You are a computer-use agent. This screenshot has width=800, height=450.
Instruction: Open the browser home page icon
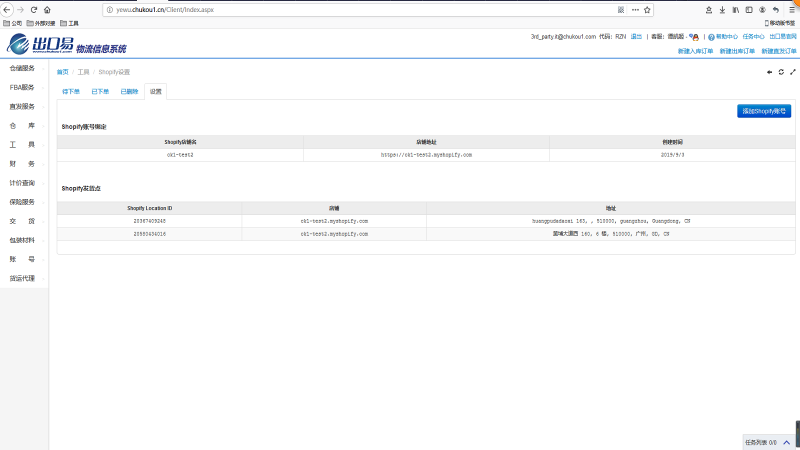(47, 10)
